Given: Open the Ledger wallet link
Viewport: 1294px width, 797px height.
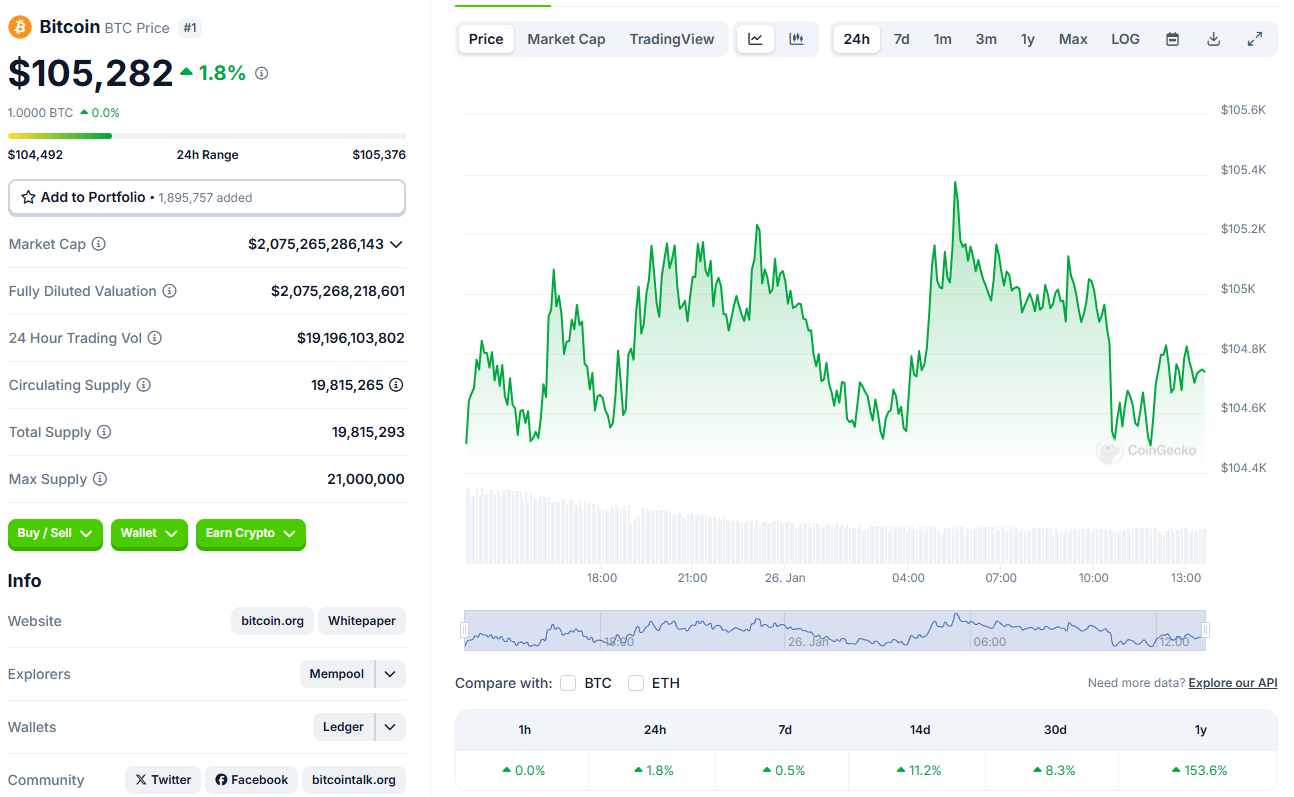Looking at the screenshot, I should [x=343, y=727].
